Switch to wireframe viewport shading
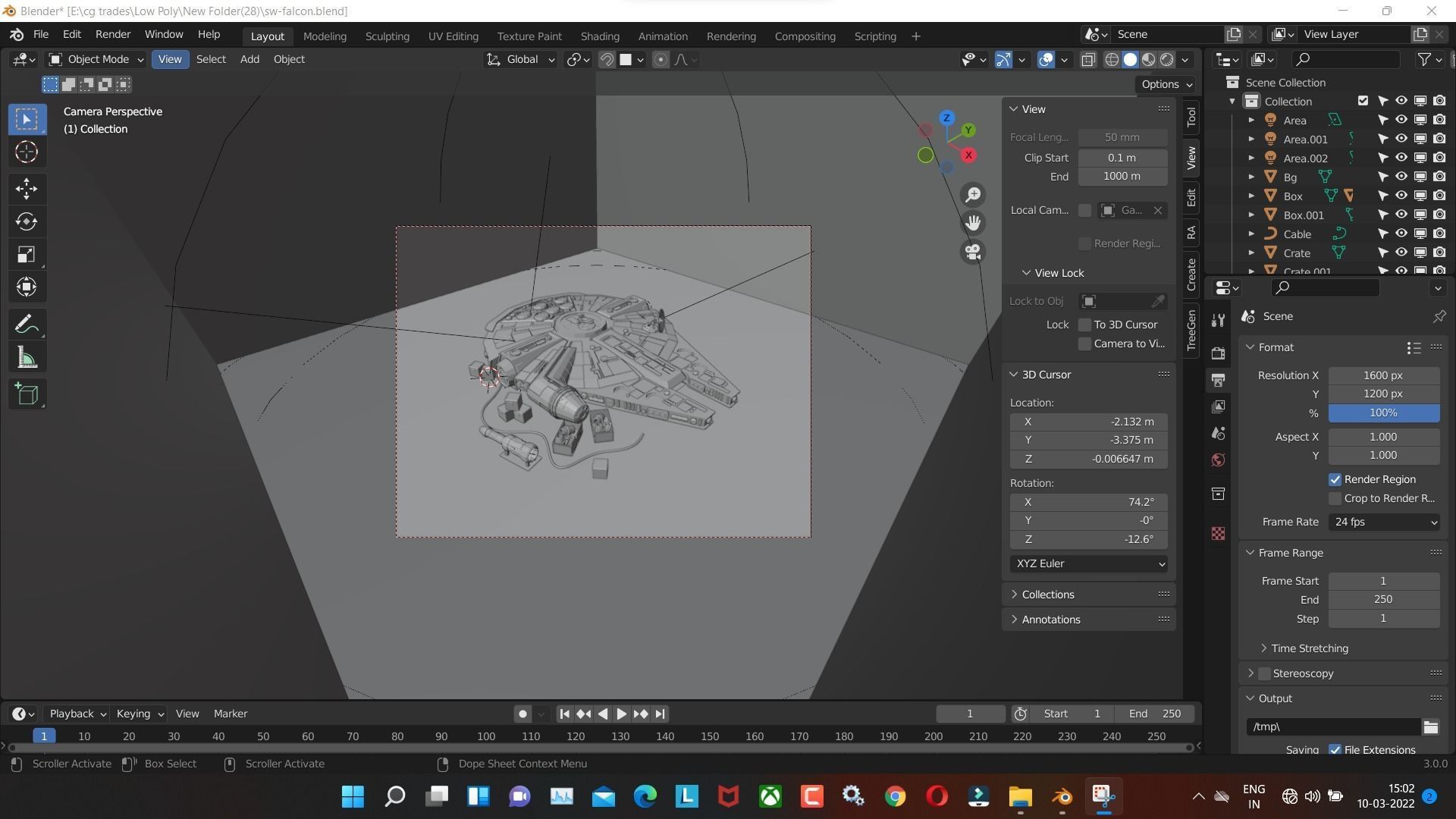 click(x=1112, y=60)
